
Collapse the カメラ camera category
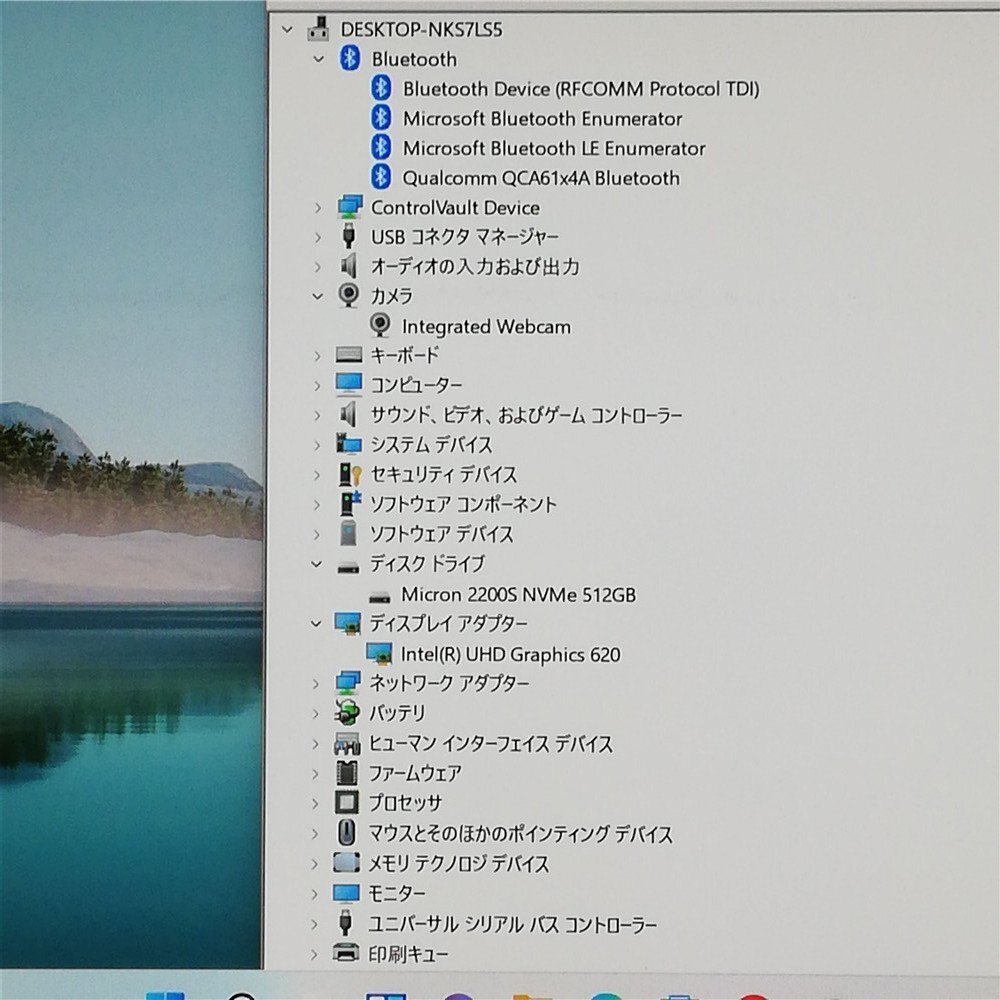(317, 296)
